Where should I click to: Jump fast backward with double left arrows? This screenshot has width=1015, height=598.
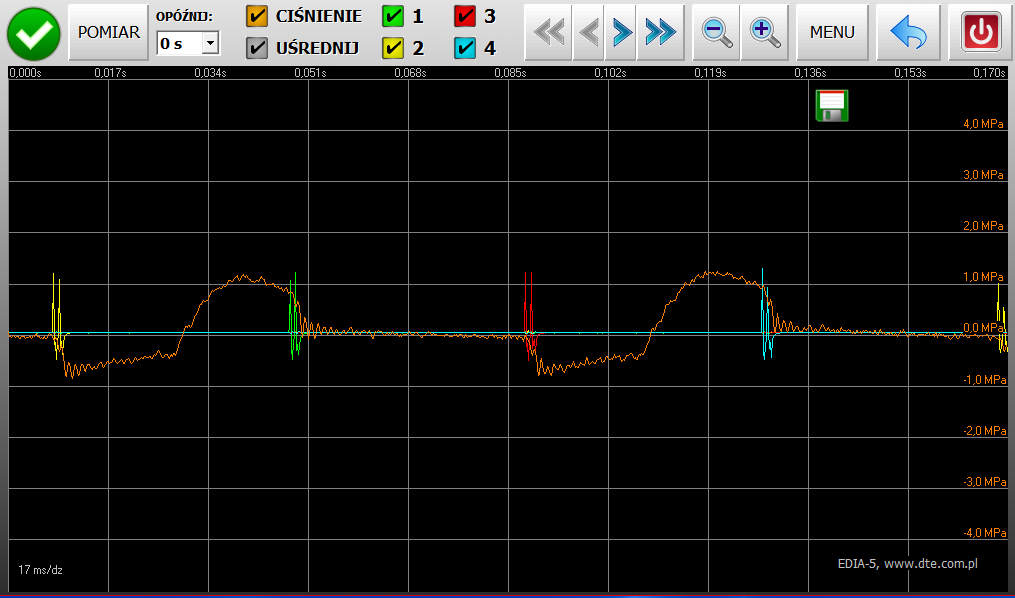coord(548,32)
